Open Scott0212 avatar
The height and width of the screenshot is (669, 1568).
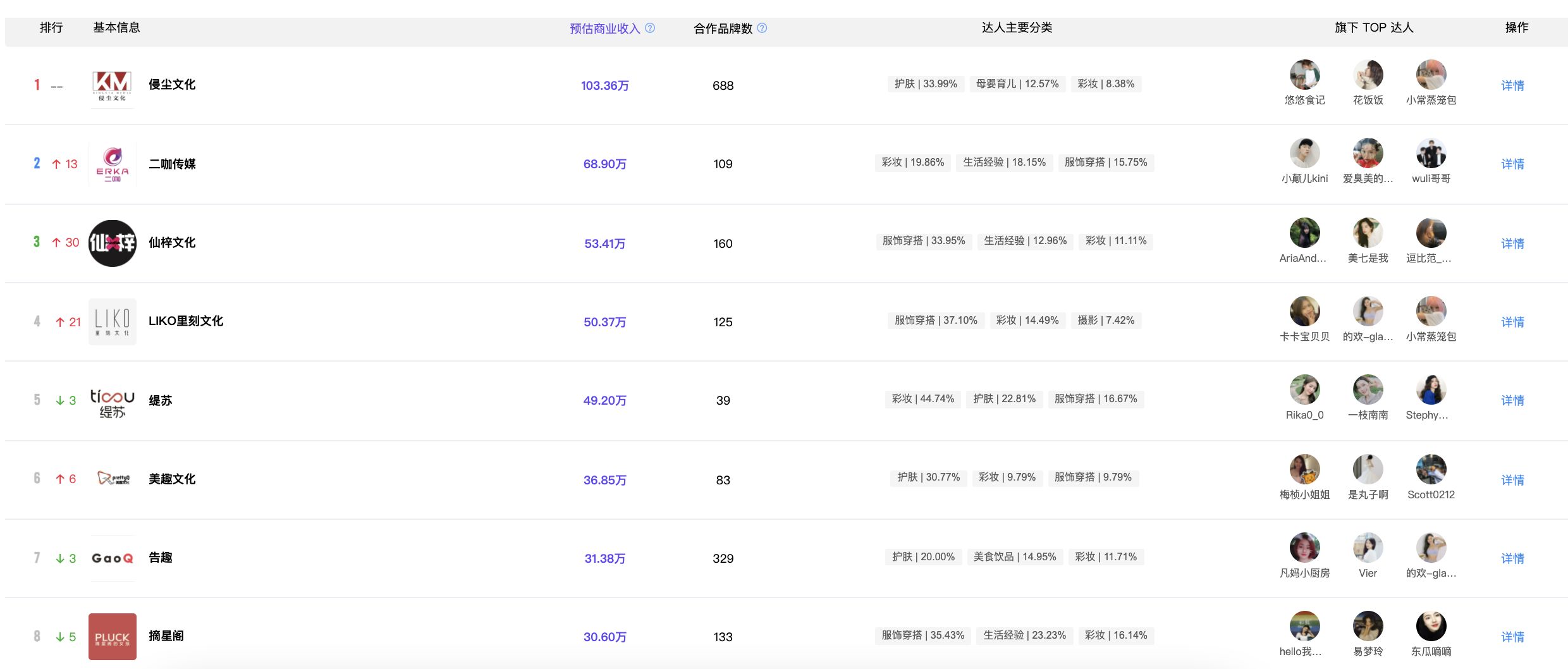[x=1431, y=470]
